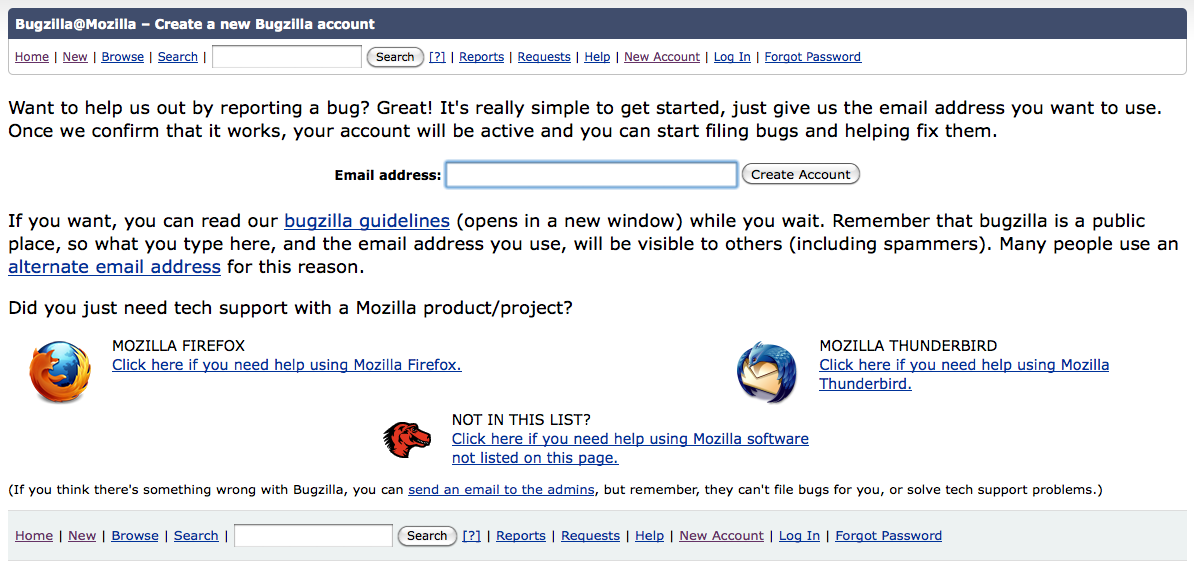Image resolution: width=1194 pixels, height=569 pixels.
Task: Follow the Mozilla software not listed link
Action: [x=630, y=439]
